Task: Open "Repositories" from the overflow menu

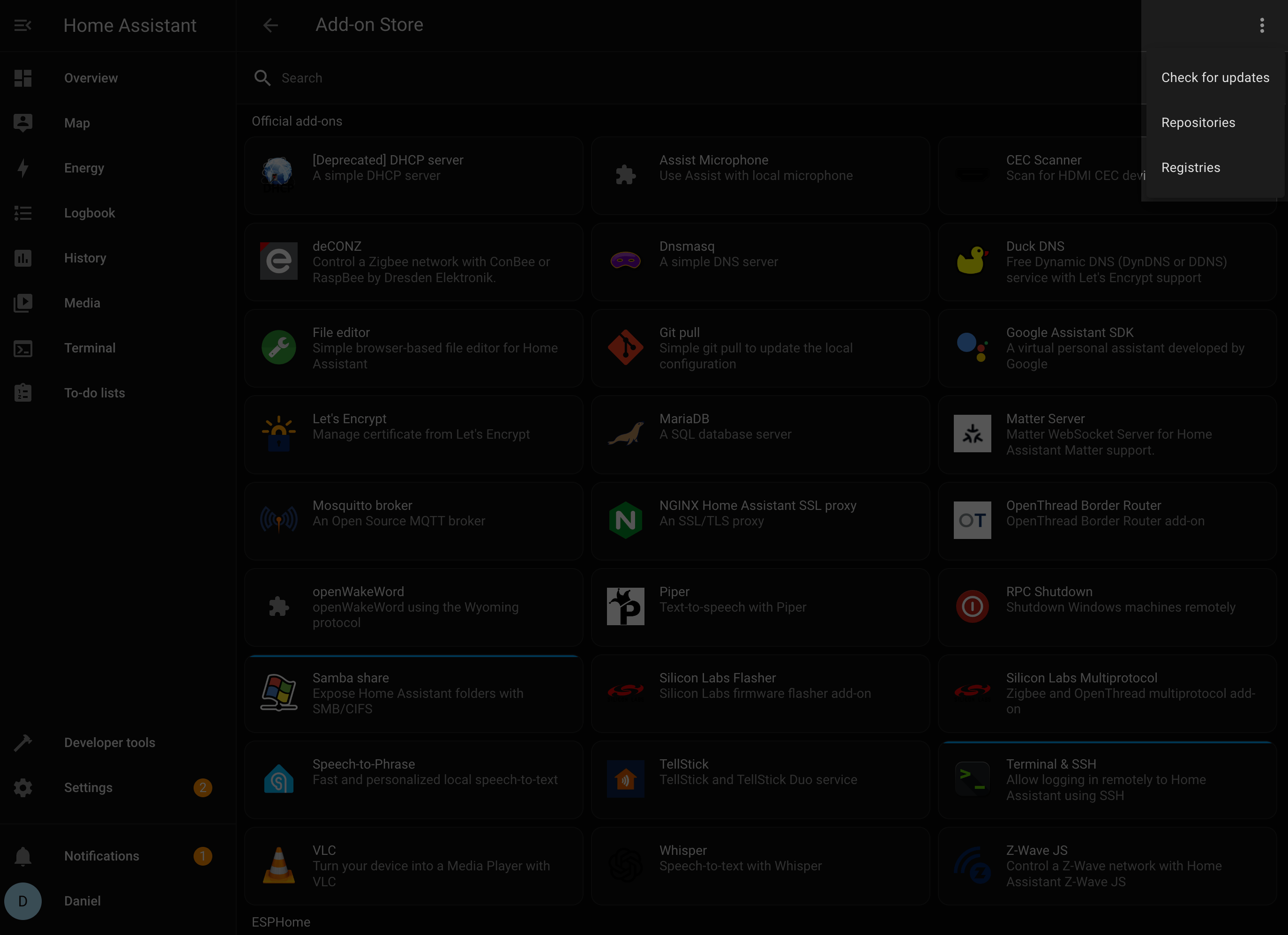Action: (x=1198, y=122)
